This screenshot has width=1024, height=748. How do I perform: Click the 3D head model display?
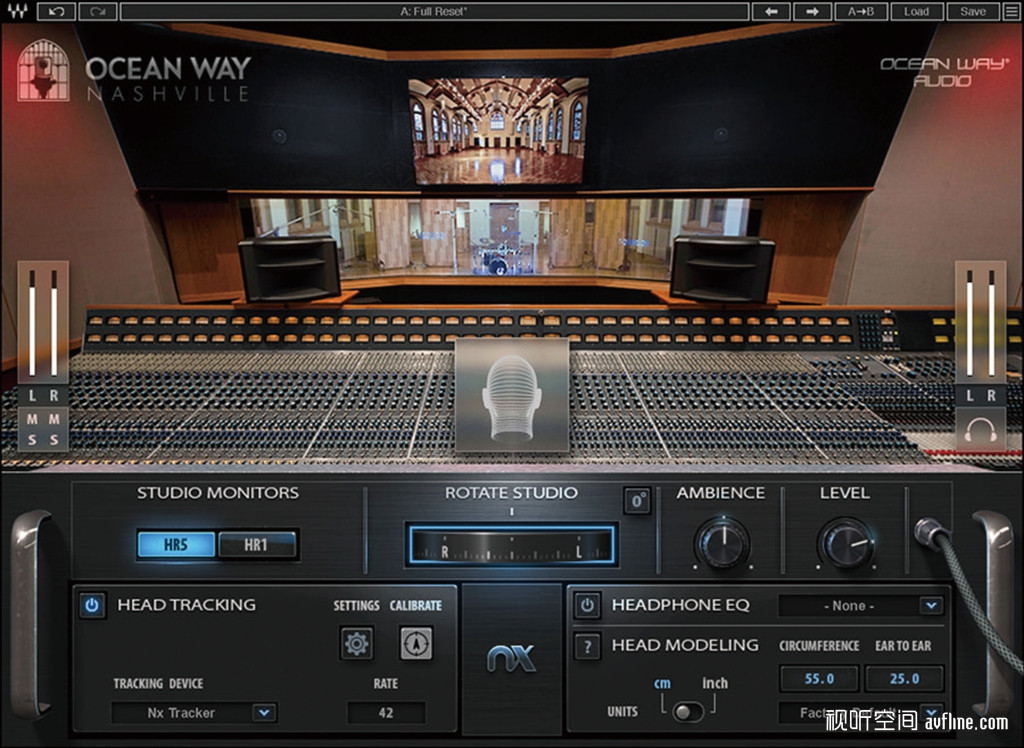click(x=512, y=395)
